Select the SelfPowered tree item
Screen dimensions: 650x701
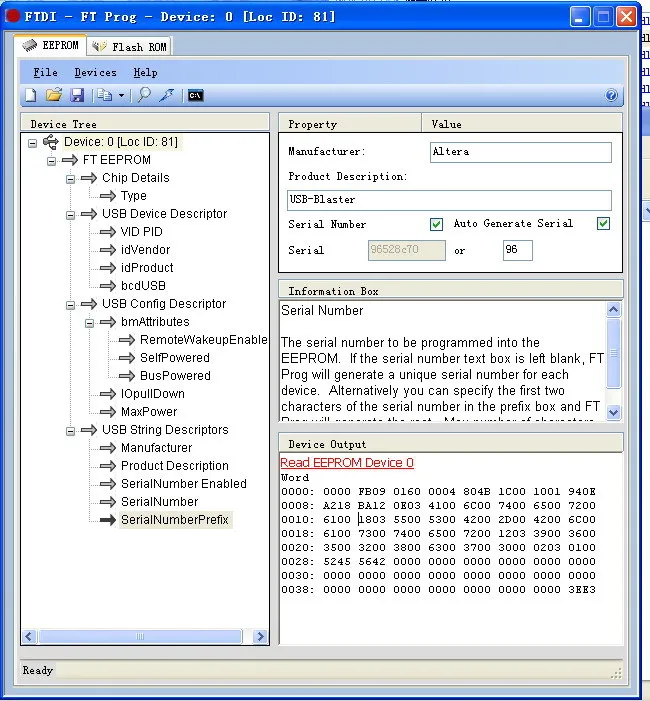[174, 358]
